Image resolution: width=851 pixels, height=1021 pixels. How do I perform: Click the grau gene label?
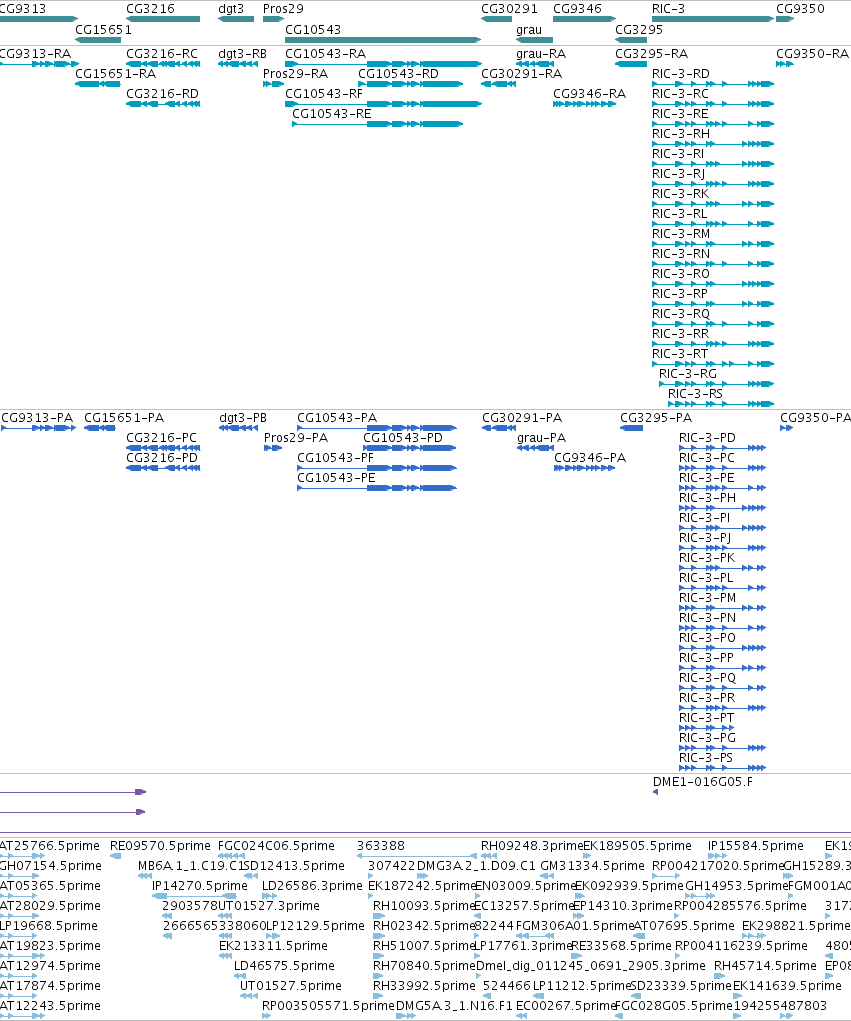[x=529, y=29]
